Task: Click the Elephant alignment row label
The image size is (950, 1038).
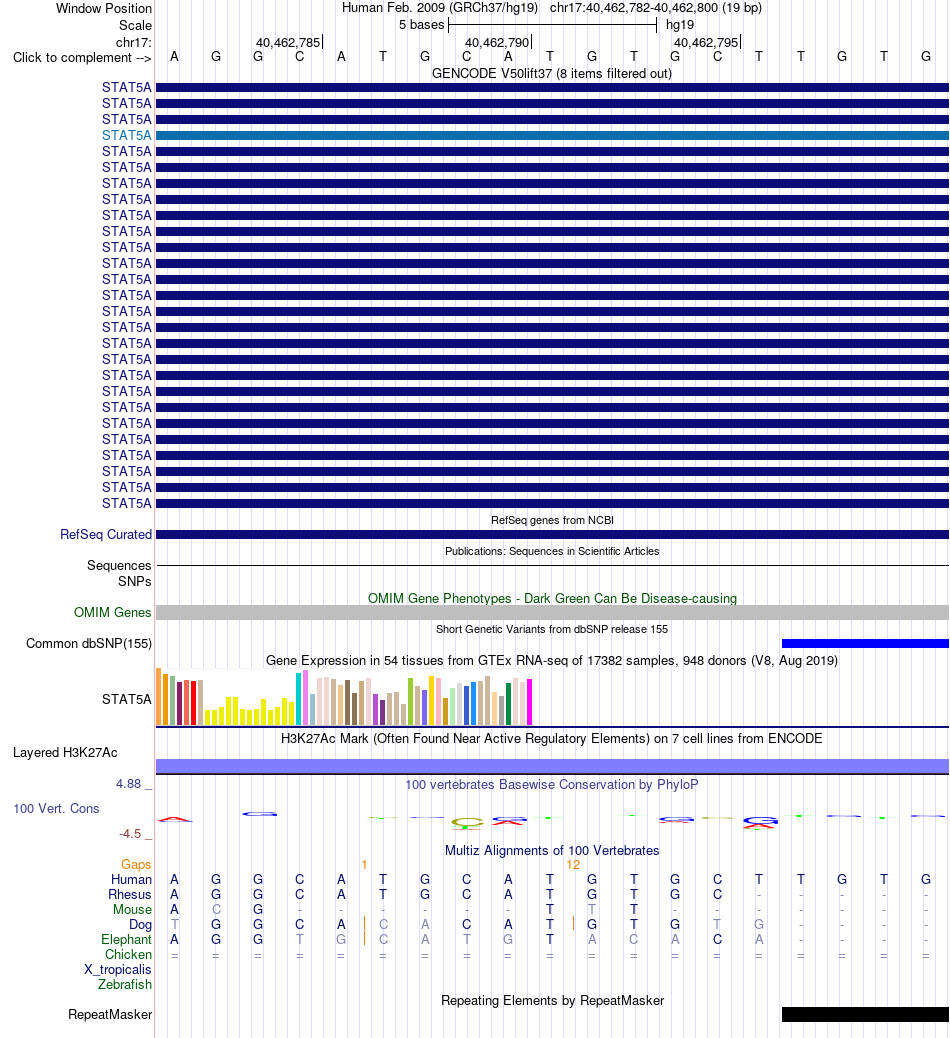Action: 126,939
